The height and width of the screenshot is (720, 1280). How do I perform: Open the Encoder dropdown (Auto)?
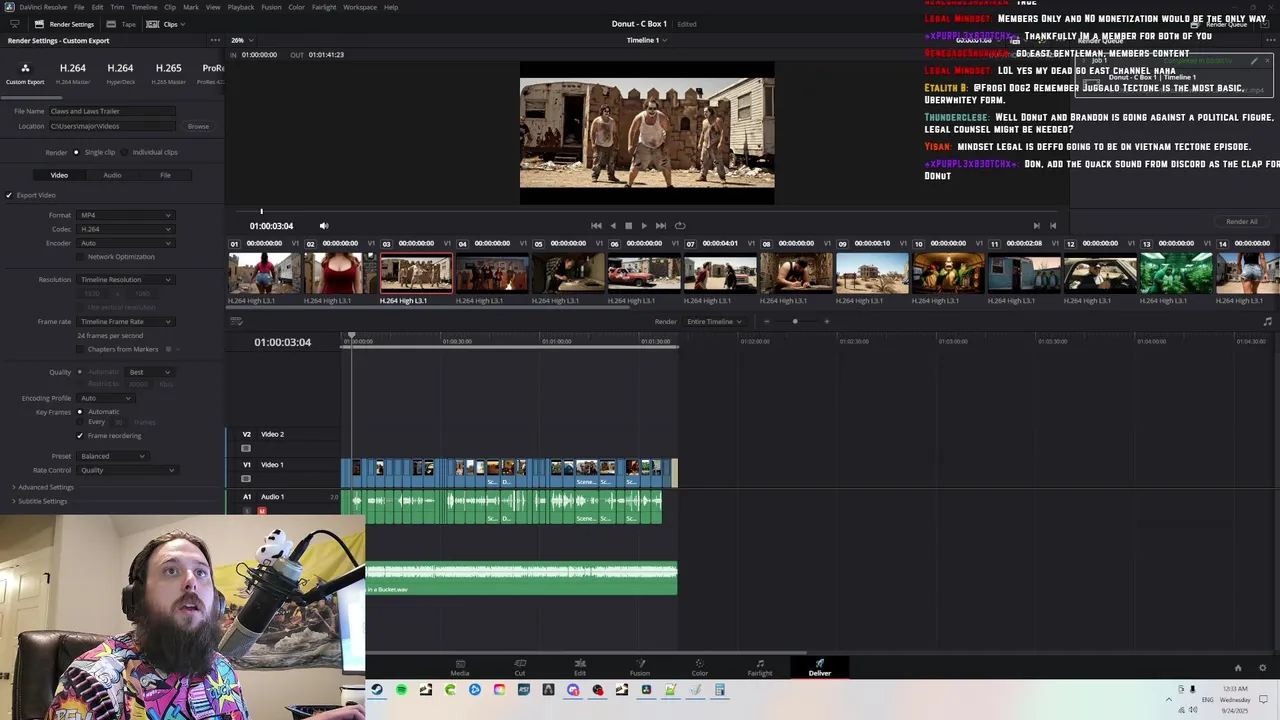pyautogui.click(x=125, y=243)
